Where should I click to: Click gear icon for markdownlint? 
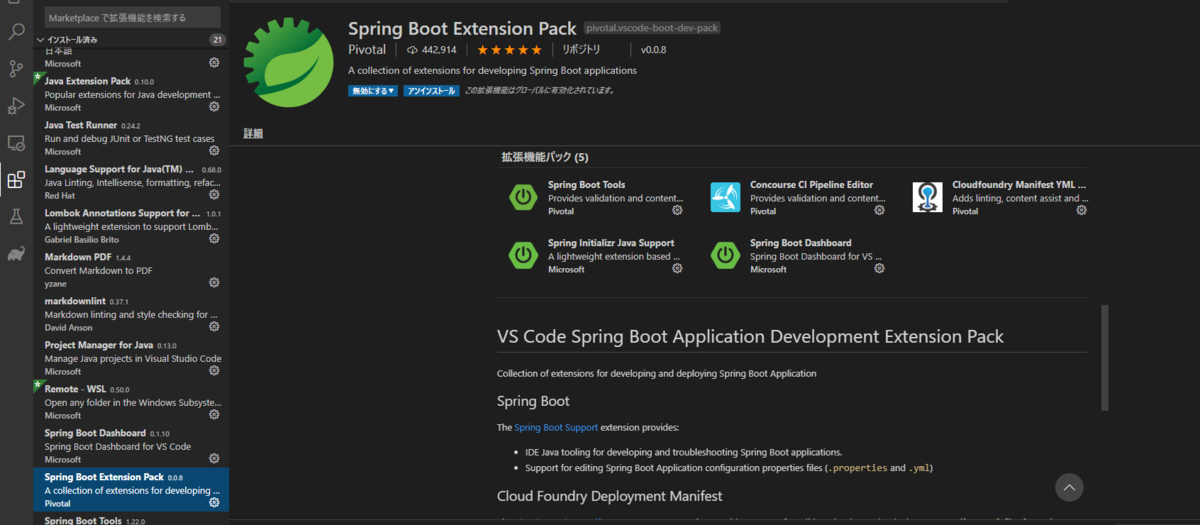tap(214, 327)
